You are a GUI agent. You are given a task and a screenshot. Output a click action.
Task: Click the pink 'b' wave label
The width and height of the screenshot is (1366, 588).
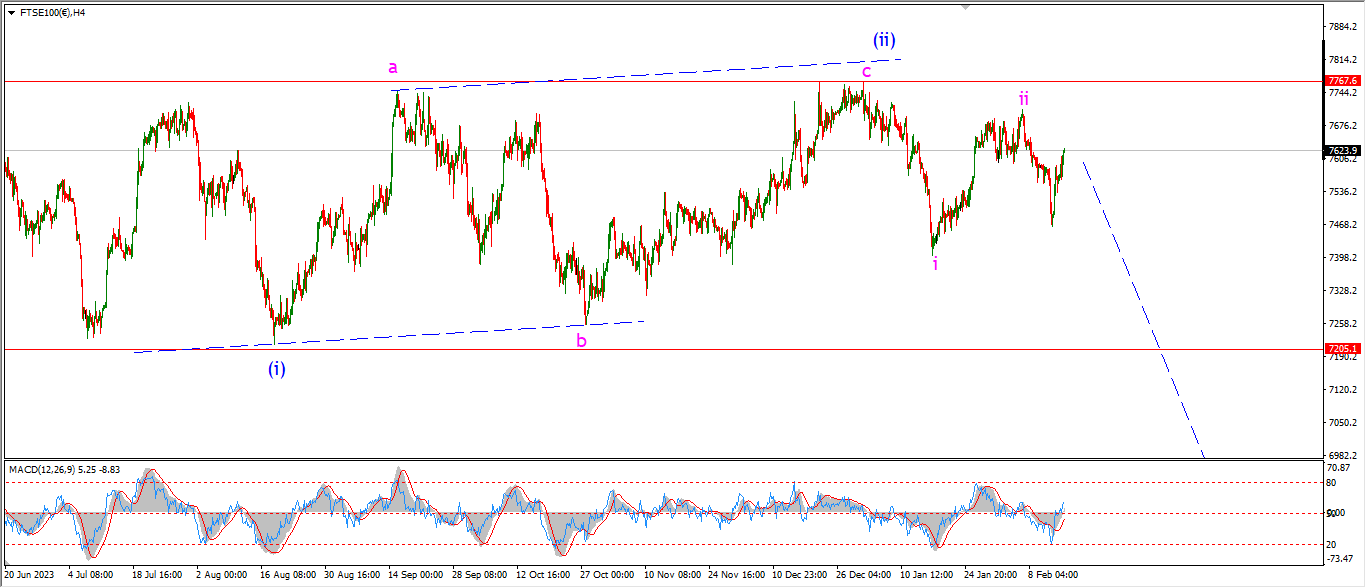tap(581, 340)
